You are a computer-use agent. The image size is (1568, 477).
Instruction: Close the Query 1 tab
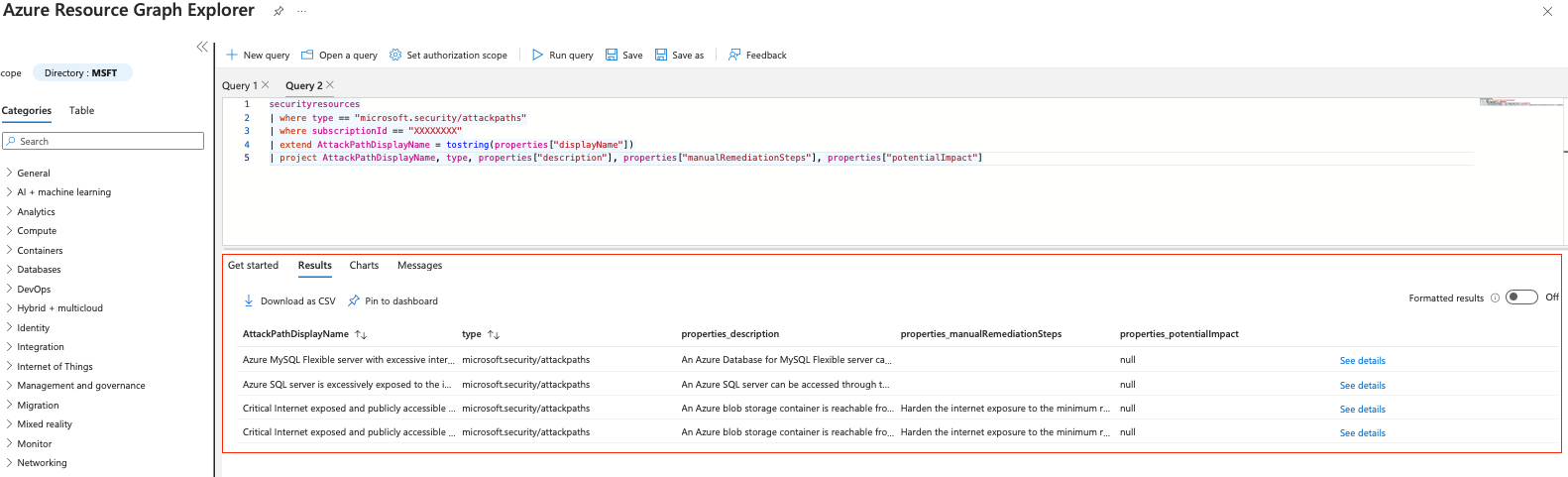click(265, 85)
